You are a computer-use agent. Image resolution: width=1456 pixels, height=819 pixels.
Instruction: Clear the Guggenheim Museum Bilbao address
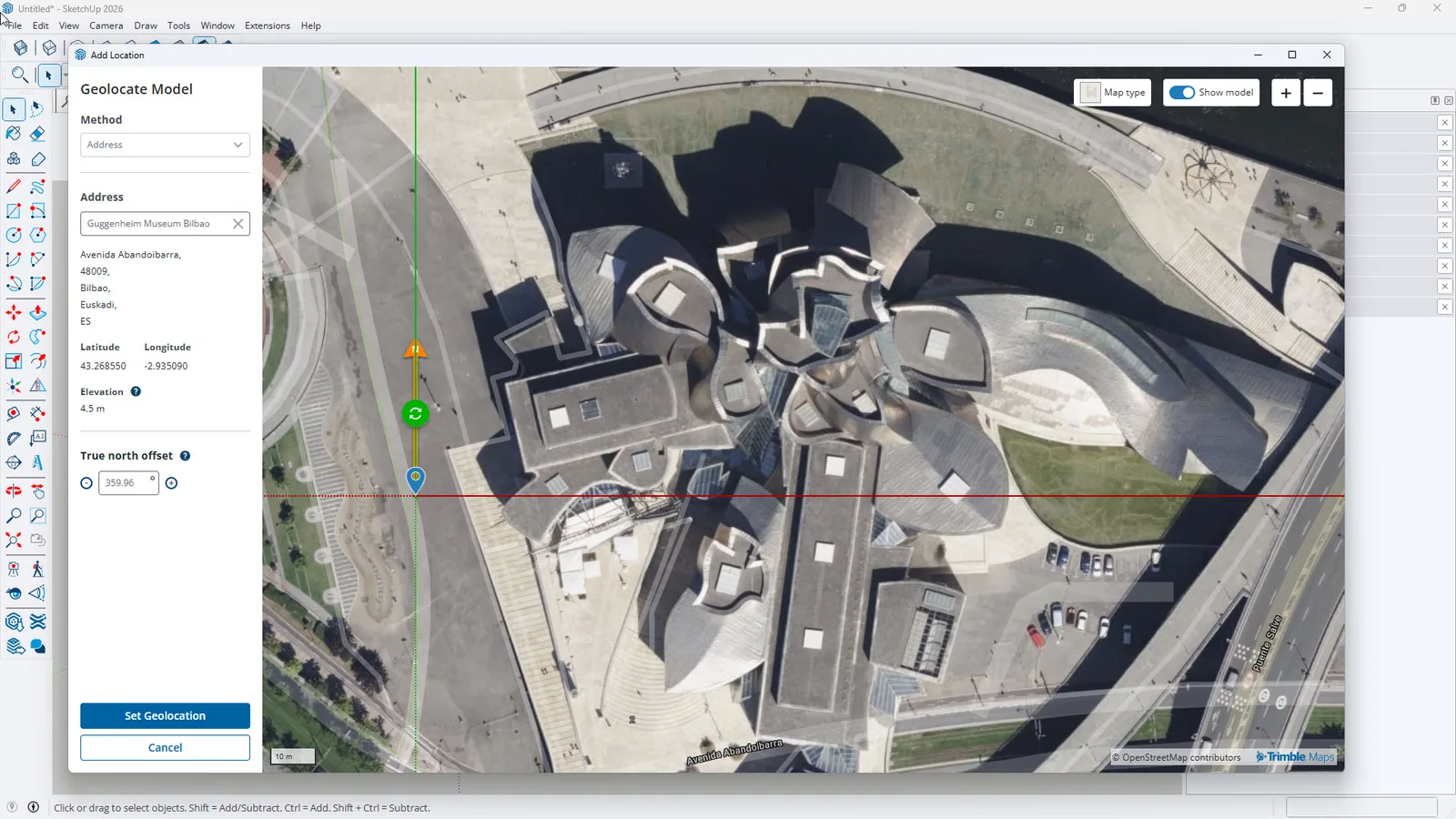(x=238, y=224)
